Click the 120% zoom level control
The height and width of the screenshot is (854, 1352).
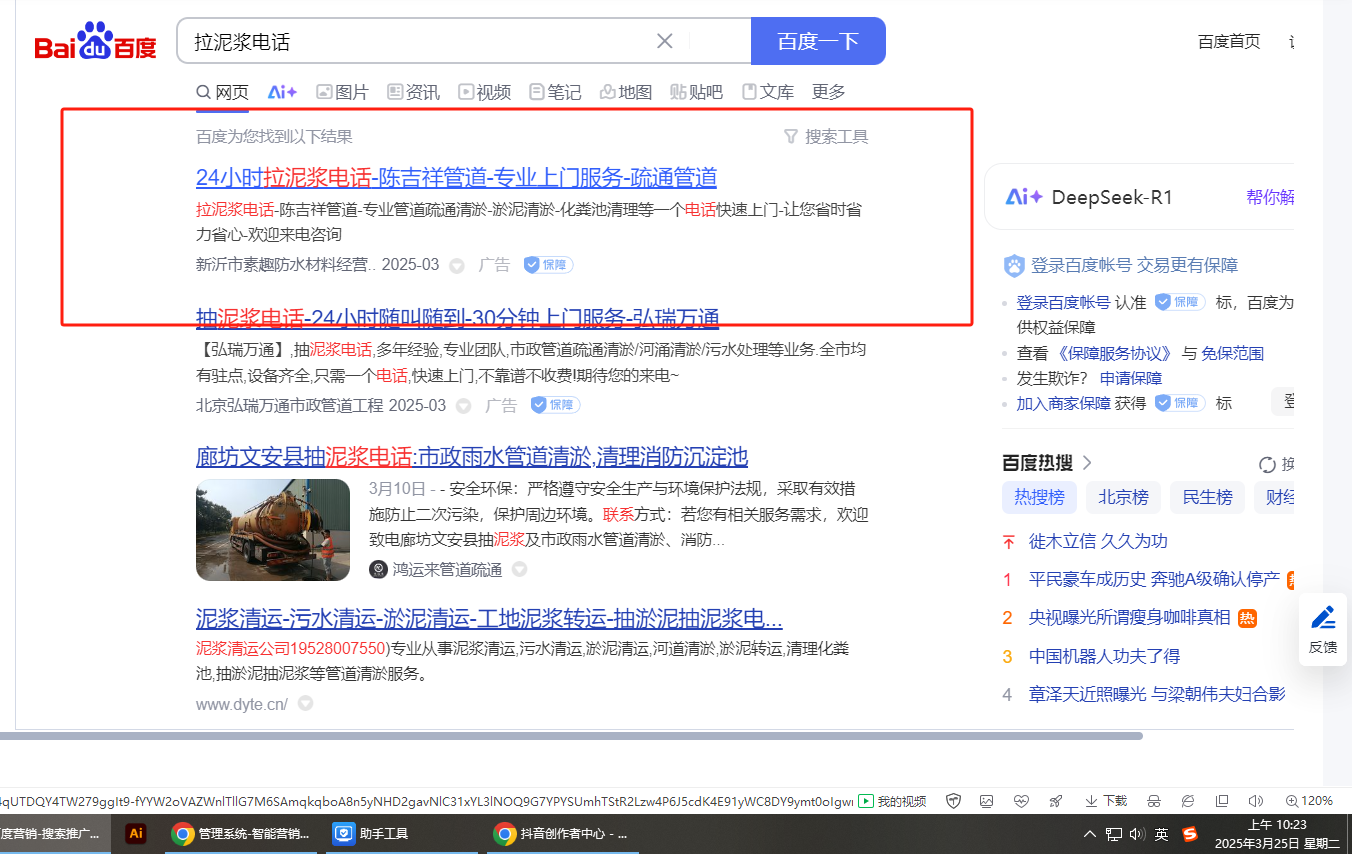click(1309, 801)
